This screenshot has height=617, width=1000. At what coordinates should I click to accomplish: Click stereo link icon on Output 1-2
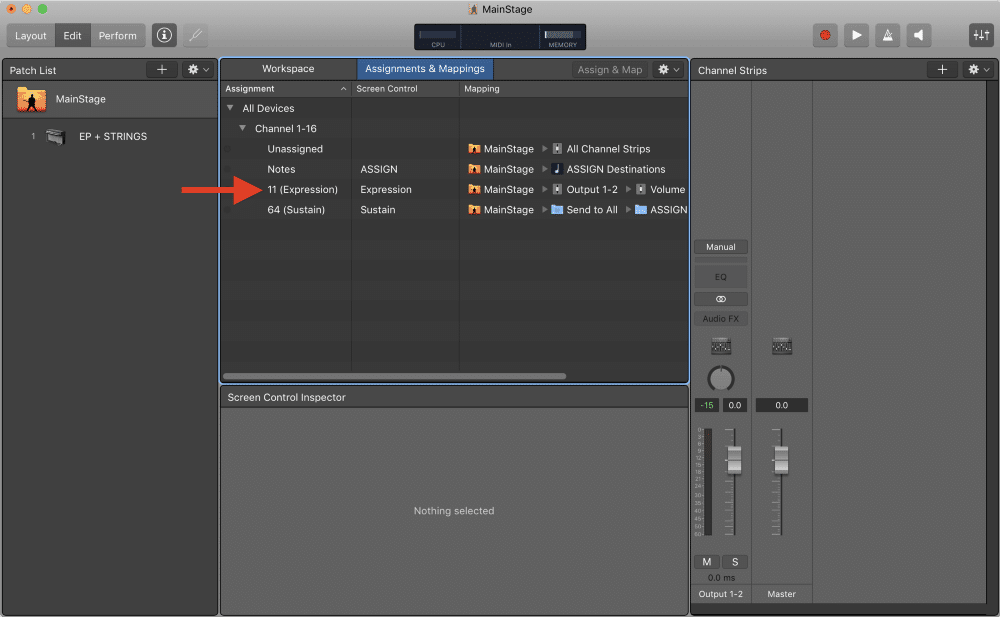click(721, 299)
